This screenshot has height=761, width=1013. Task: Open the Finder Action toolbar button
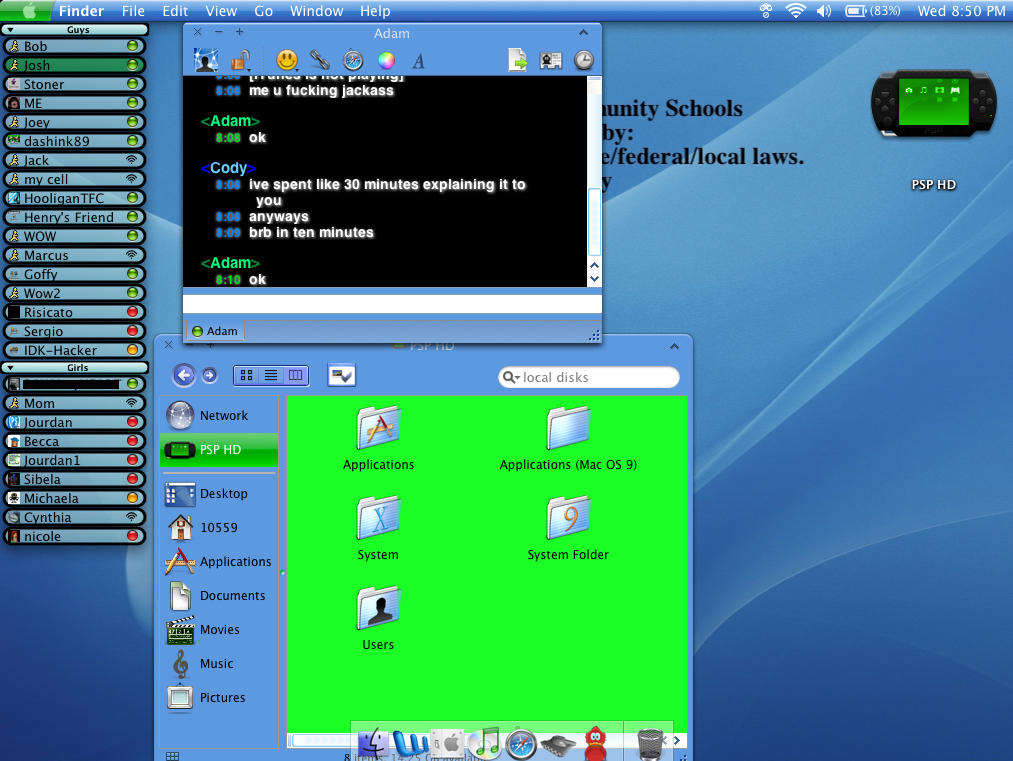[341, 375]
